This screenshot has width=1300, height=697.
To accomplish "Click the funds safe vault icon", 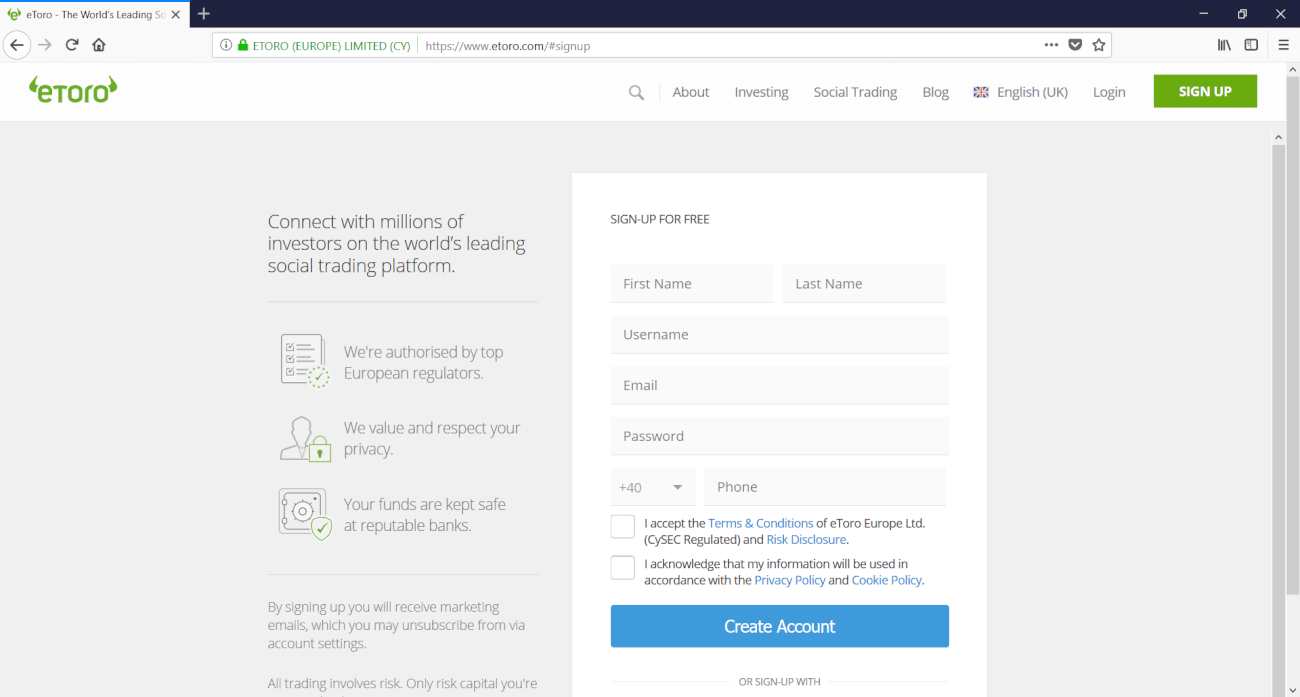I will pos(305,514).
